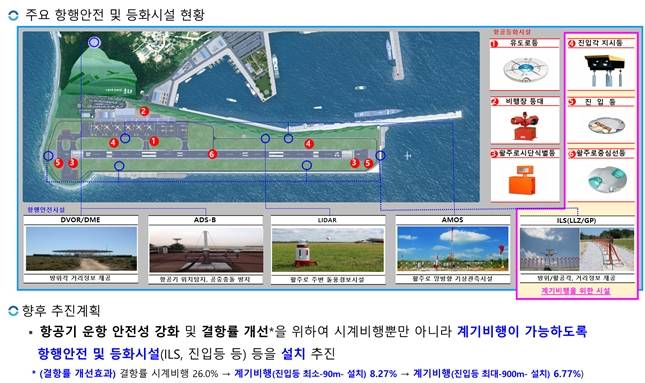Open the LIDAR field photo
The width and height of the screenshot is (645, 383).
328,250
